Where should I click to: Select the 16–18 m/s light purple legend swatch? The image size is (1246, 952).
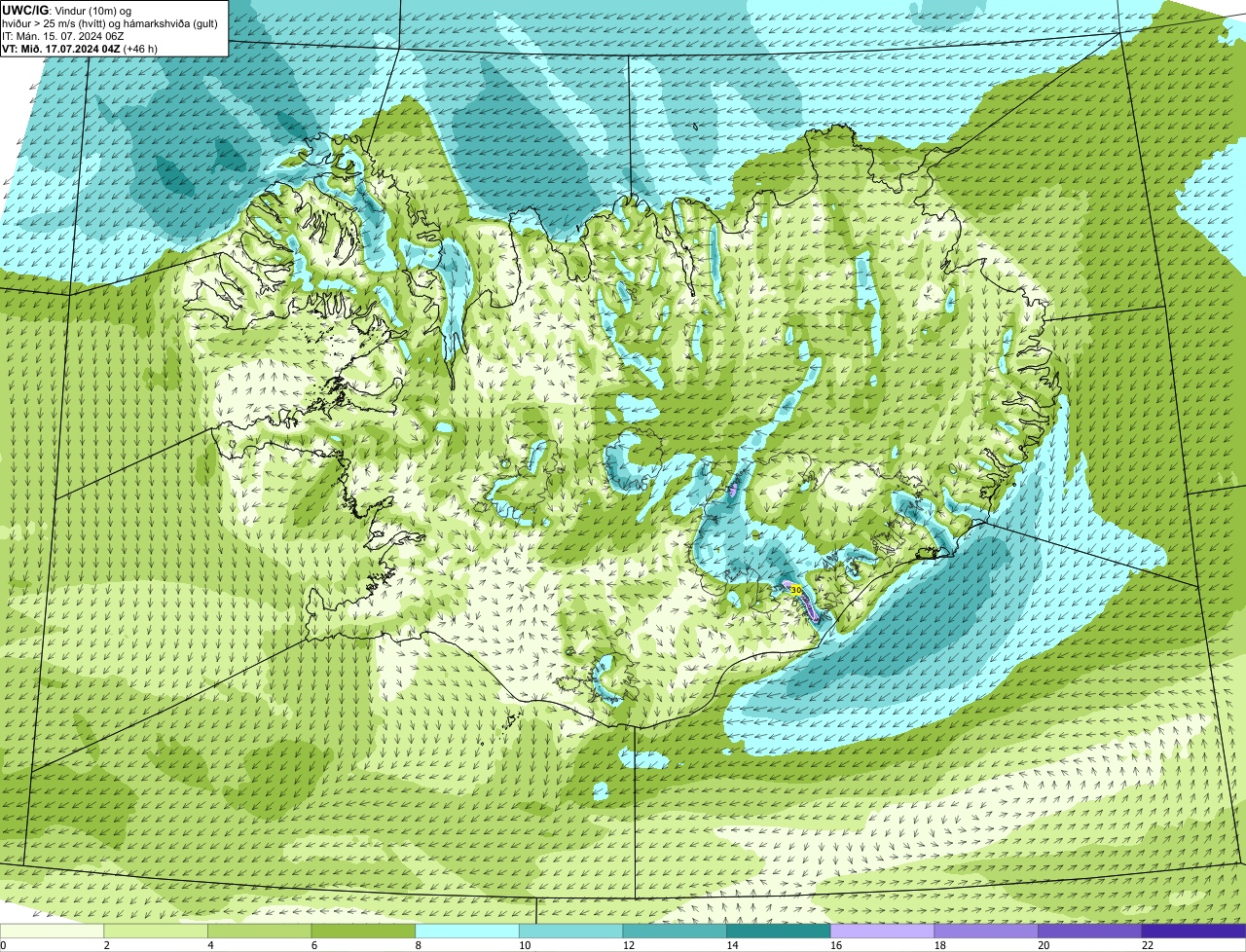pyautogui.click(x=882, y=931)
